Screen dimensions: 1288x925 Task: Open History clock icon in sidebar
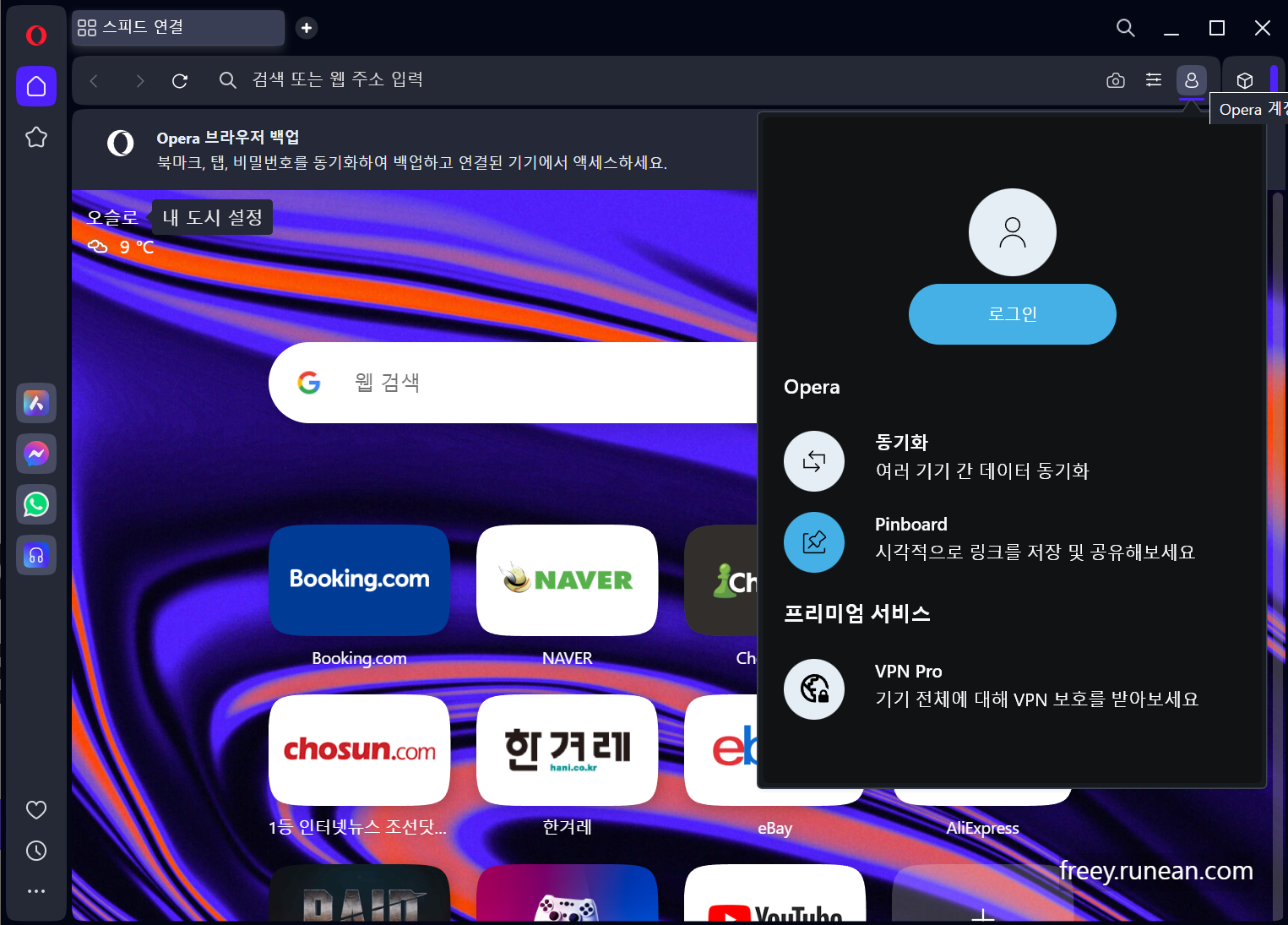pos(36,851)
